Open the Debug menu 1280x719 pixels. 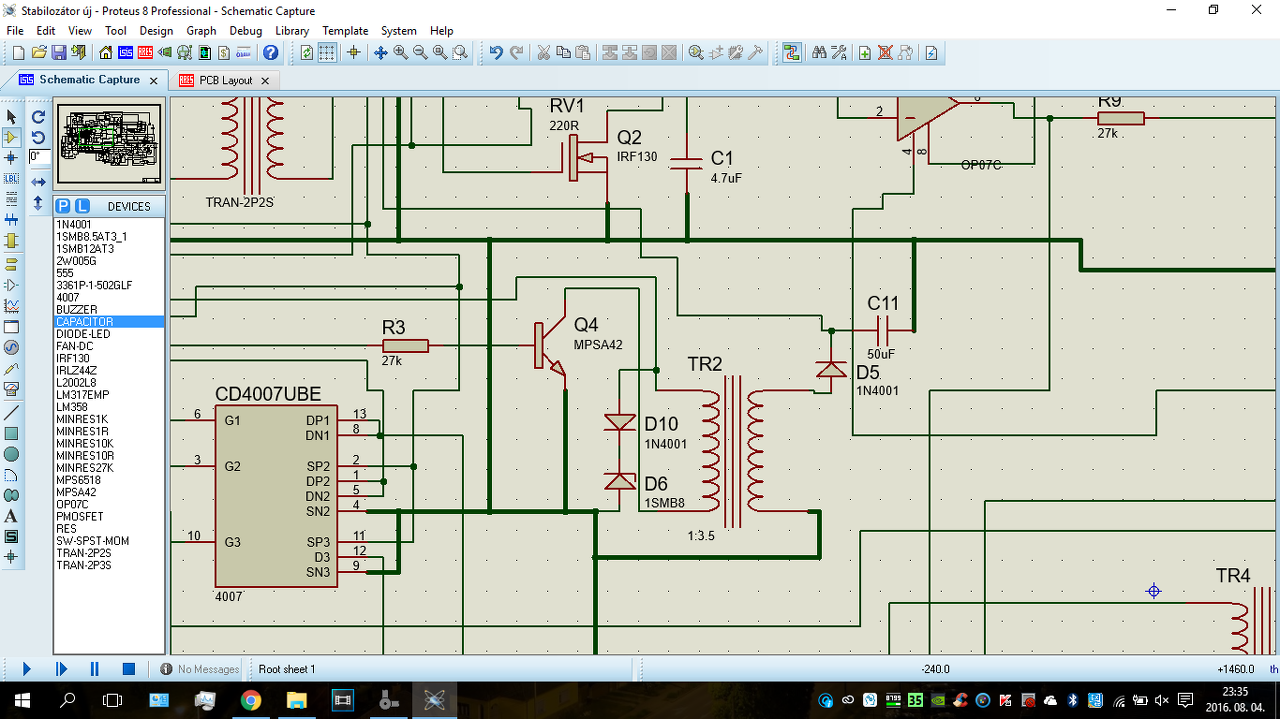246,31
